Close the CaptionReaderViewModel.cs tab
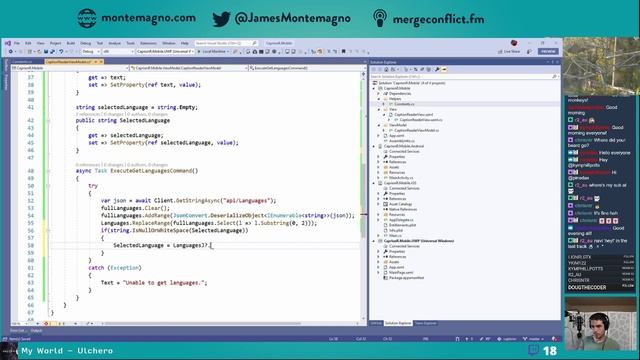640x360 pixels. pos(101,62)
